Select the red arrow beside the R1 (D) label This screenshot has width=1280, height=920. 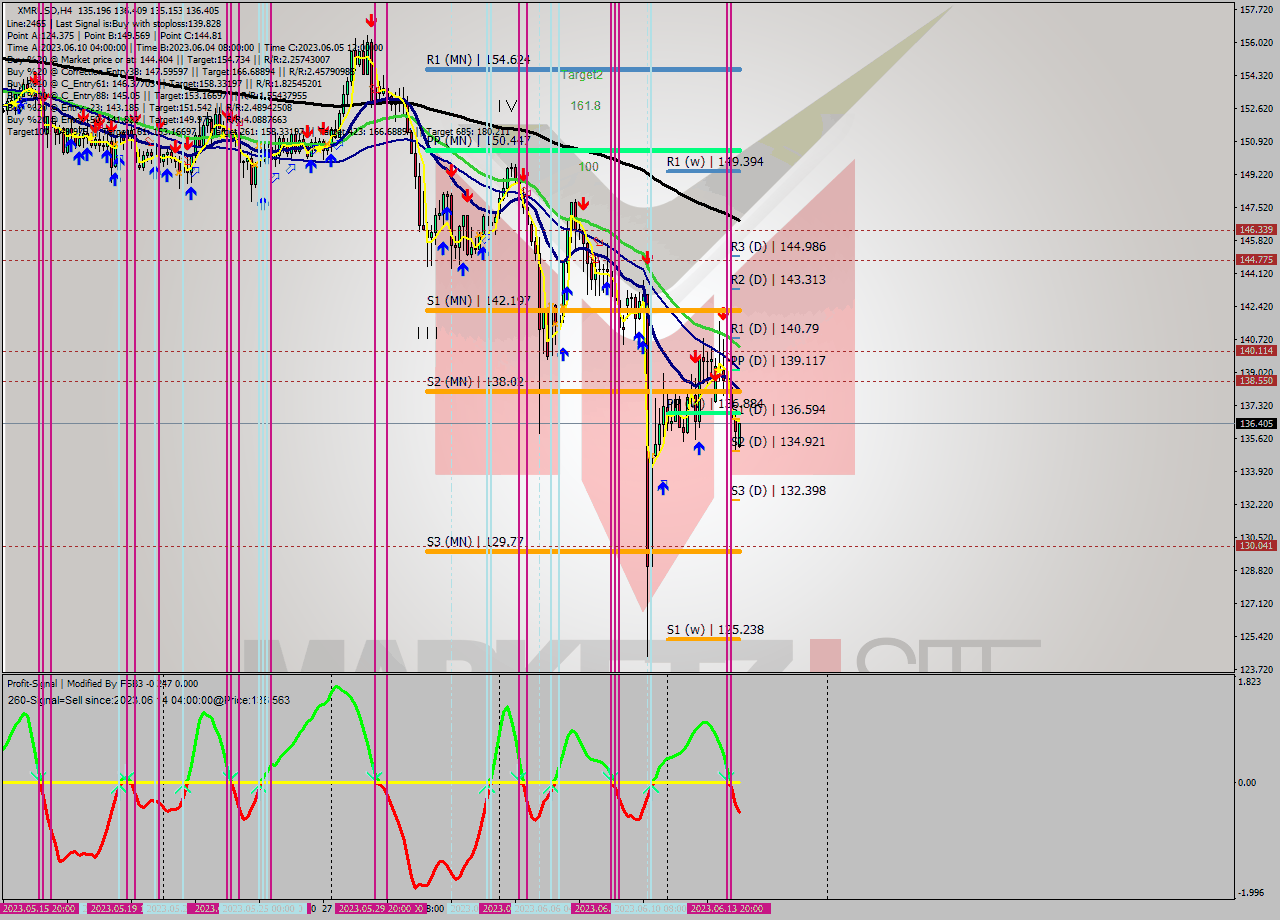pyautogui.click(x=722, y=314)
